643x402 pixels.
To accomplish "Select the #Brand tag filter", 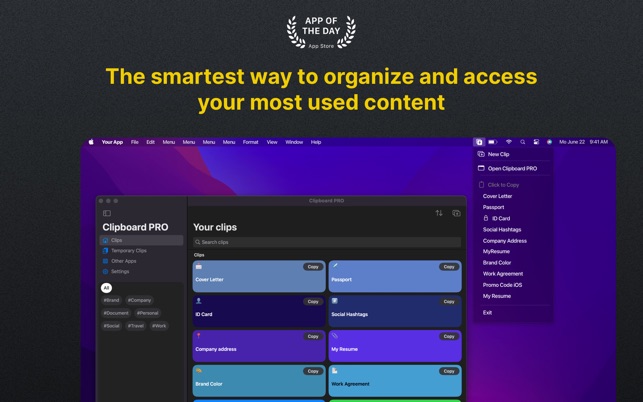I will pos(111,300).
